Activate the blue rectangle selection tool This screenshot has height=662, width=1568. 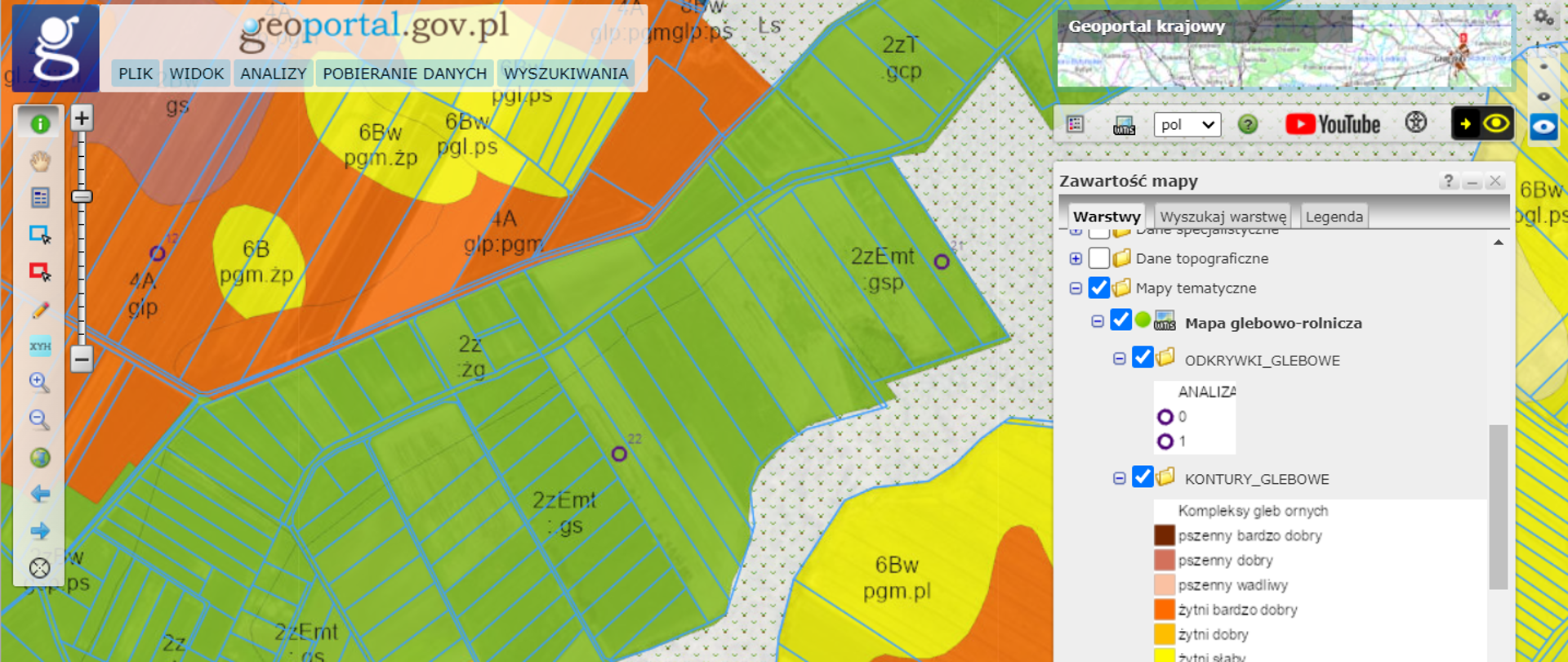click(x=40, y=235)
